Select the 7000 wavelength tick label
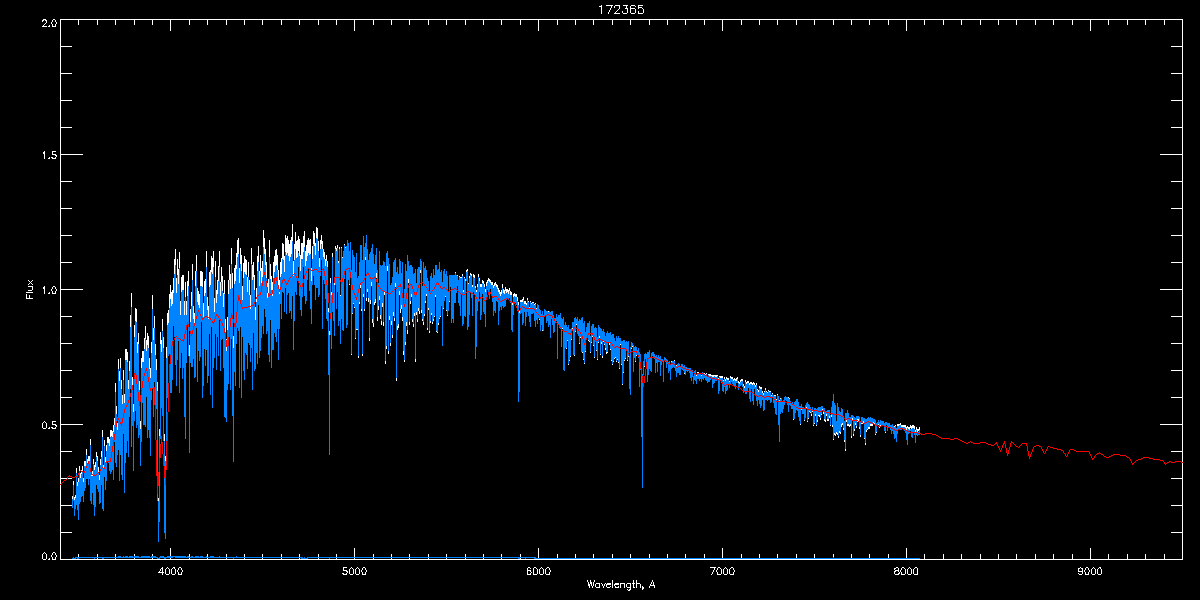The image size is (1200, 600). point(722,572)
